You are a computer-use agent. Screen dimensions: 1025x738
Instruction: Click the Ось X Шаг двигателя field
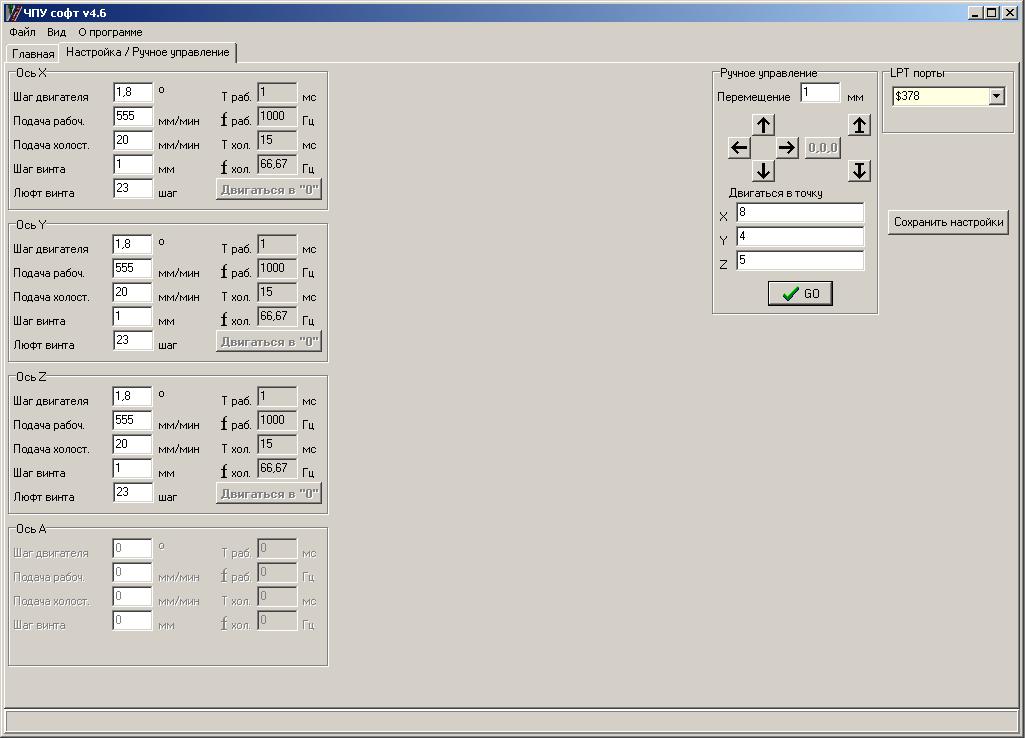(x=133, y=93)
